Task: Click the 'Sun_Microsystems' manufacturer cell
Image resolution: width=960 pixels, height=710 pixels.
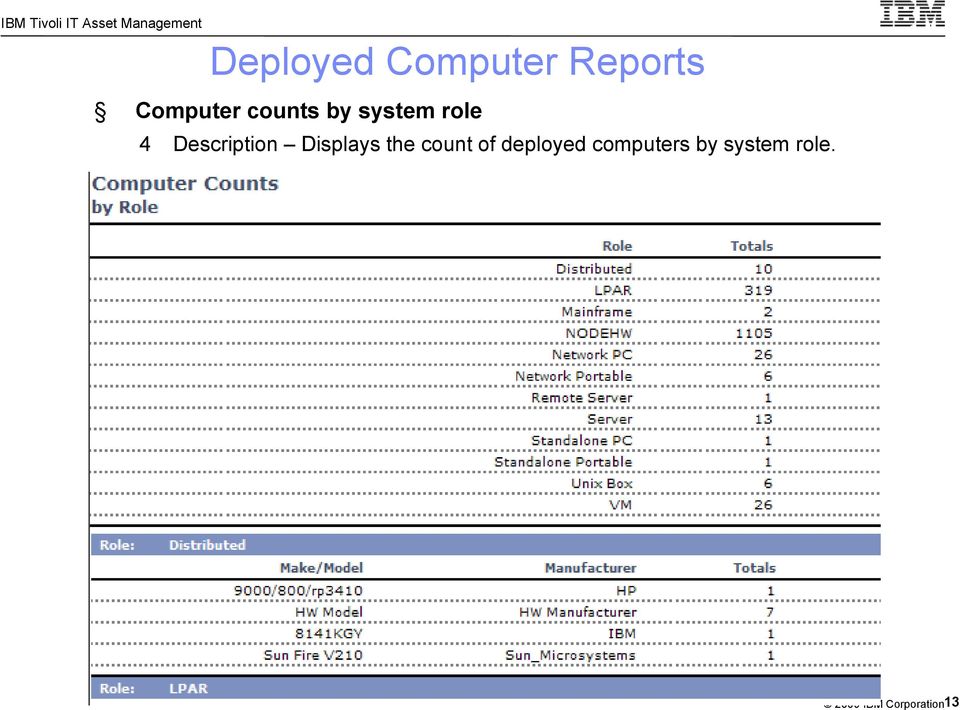Action: click(571, 656)
